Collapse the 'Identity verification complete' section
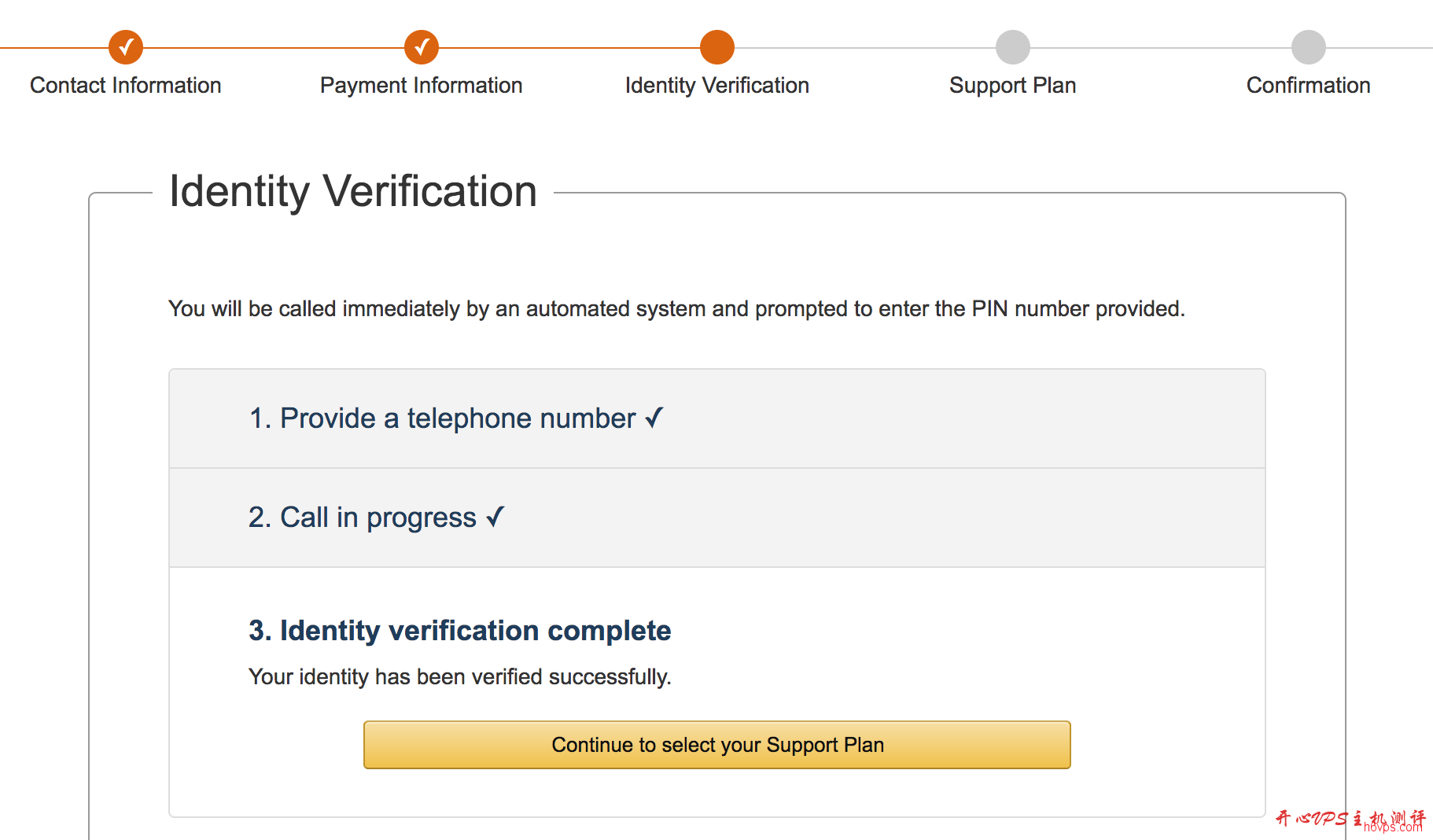This screenshot has height=840, width=1433. click(x=460, y=630)
